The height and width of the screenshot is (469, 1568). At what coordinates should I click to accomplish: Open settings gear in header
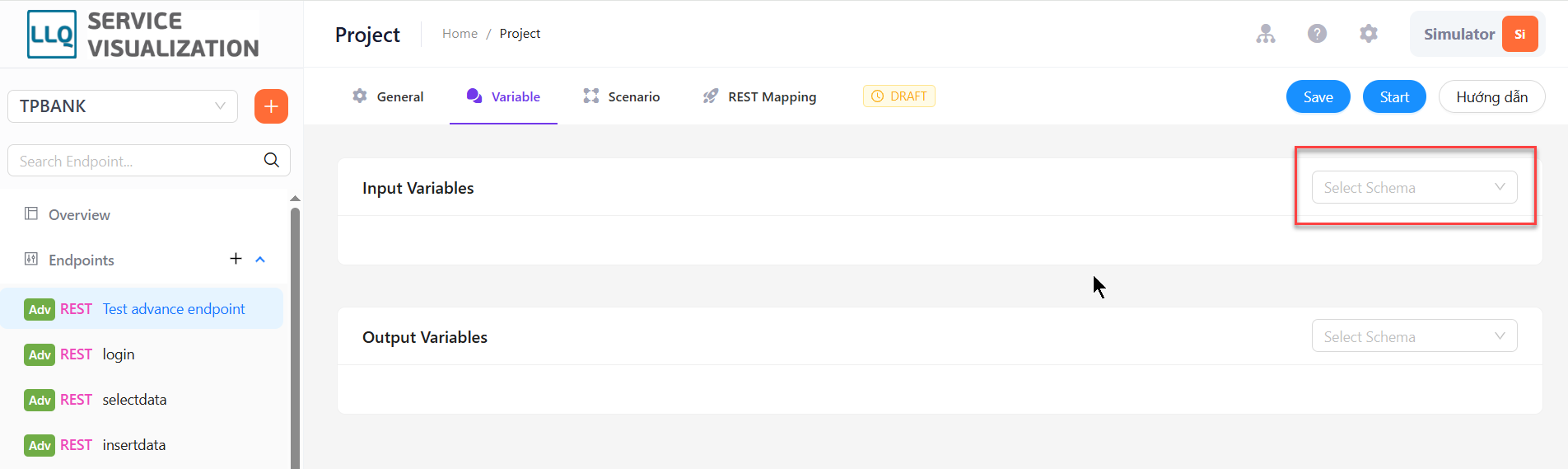click(1369, 34)
